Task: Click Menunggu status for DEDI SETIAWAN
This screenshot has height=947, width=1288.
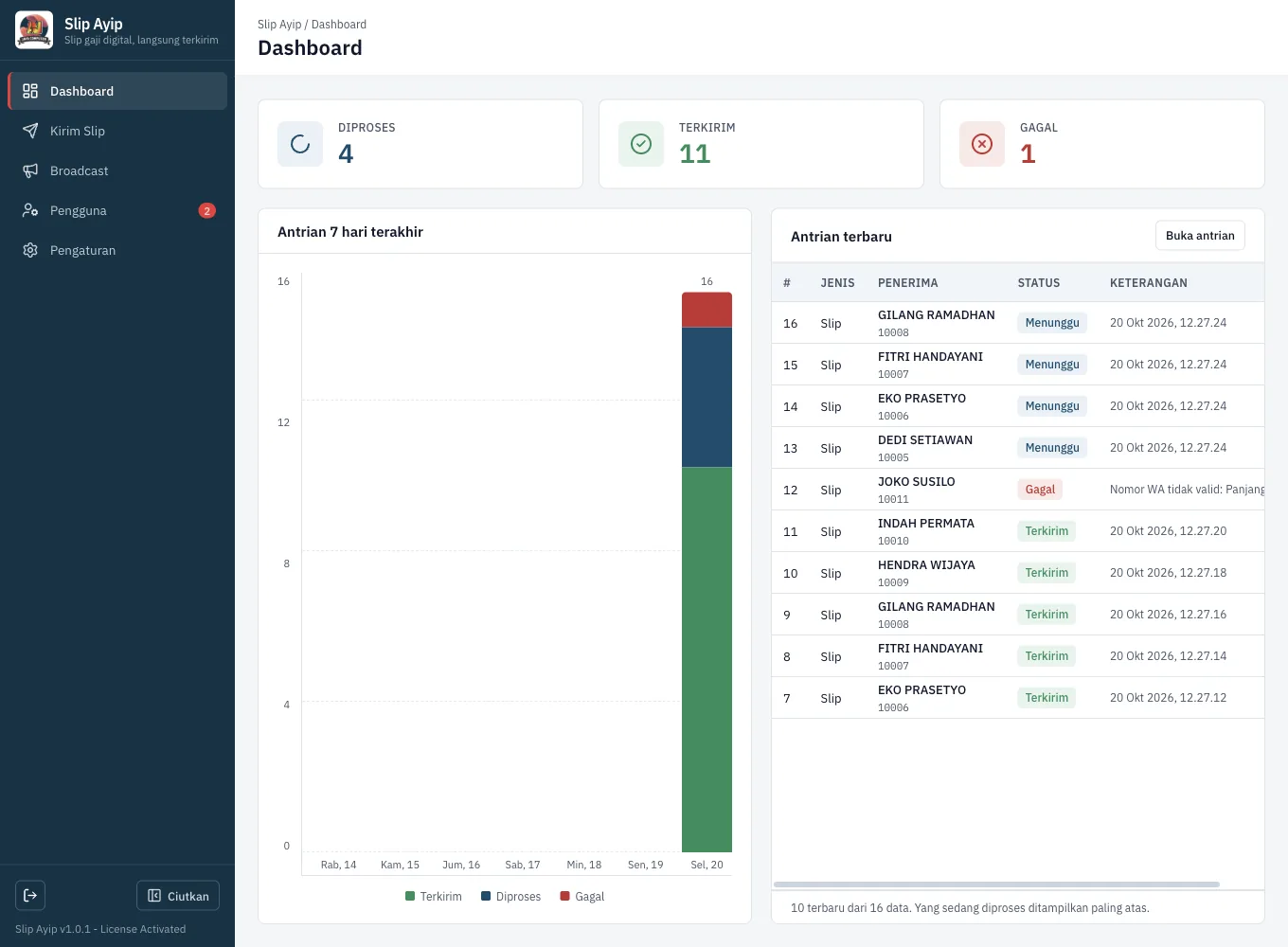Action: [x=1052, y=448]
